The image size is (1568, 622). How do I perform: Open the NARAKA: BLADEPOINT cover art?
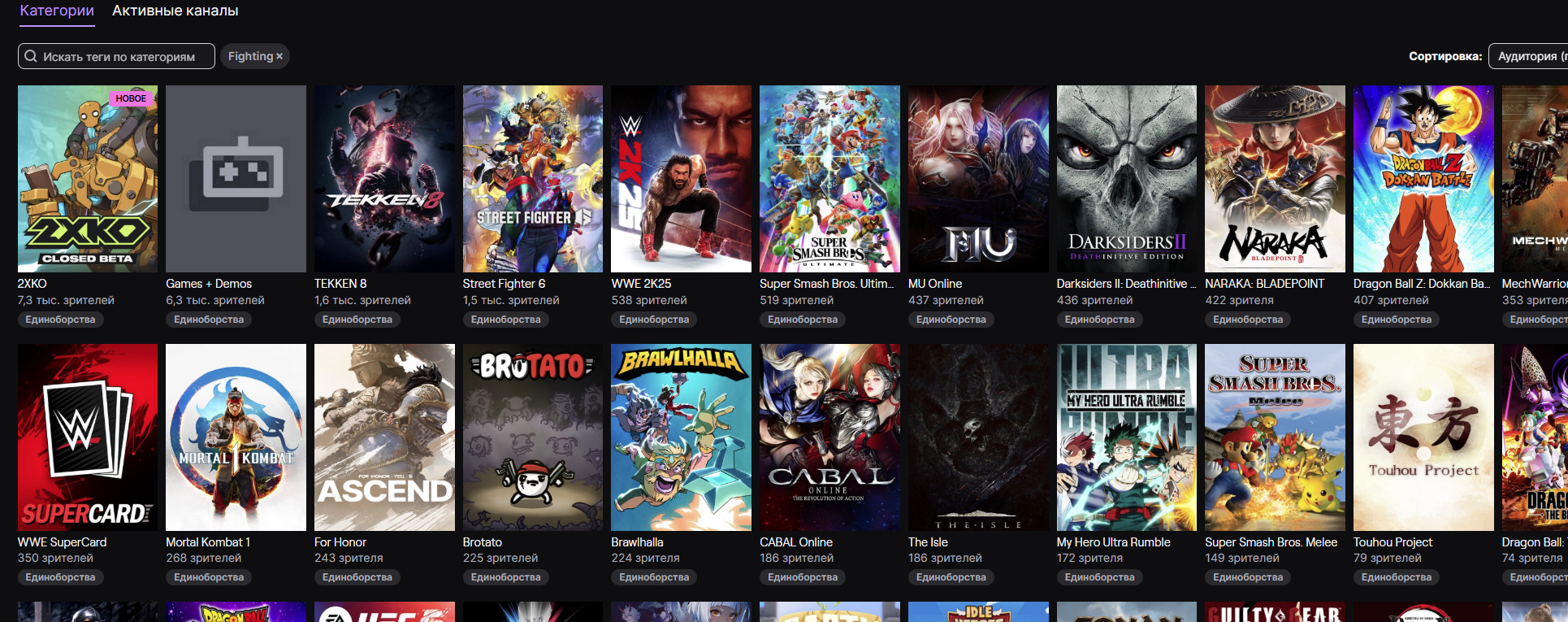click(1275, 179)
